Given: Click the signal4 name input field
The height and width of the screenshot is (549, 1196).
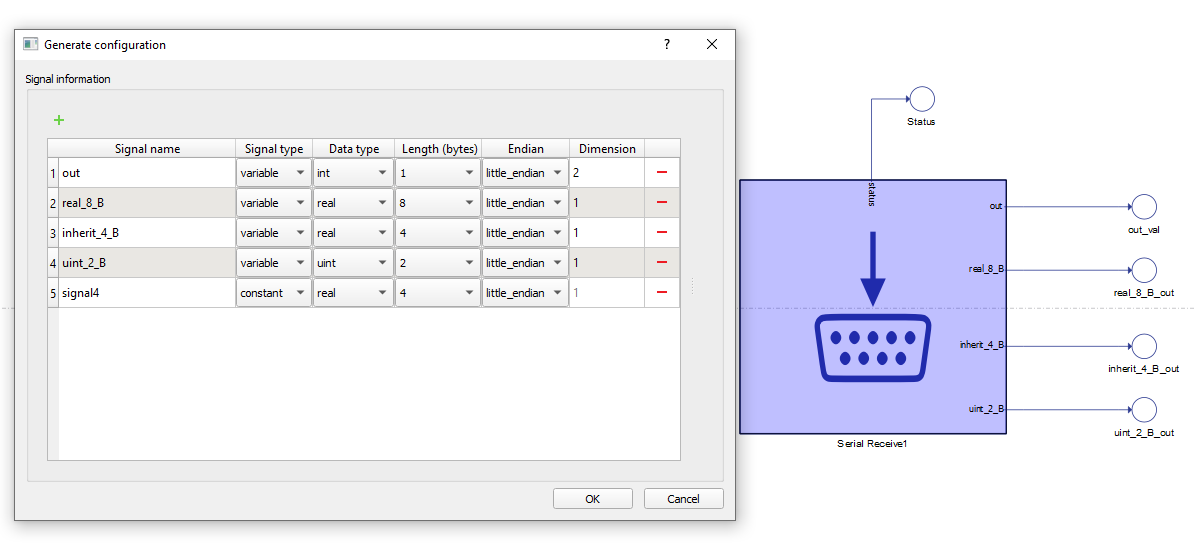Looking at the screenshot, I should [x=146, y=293].
